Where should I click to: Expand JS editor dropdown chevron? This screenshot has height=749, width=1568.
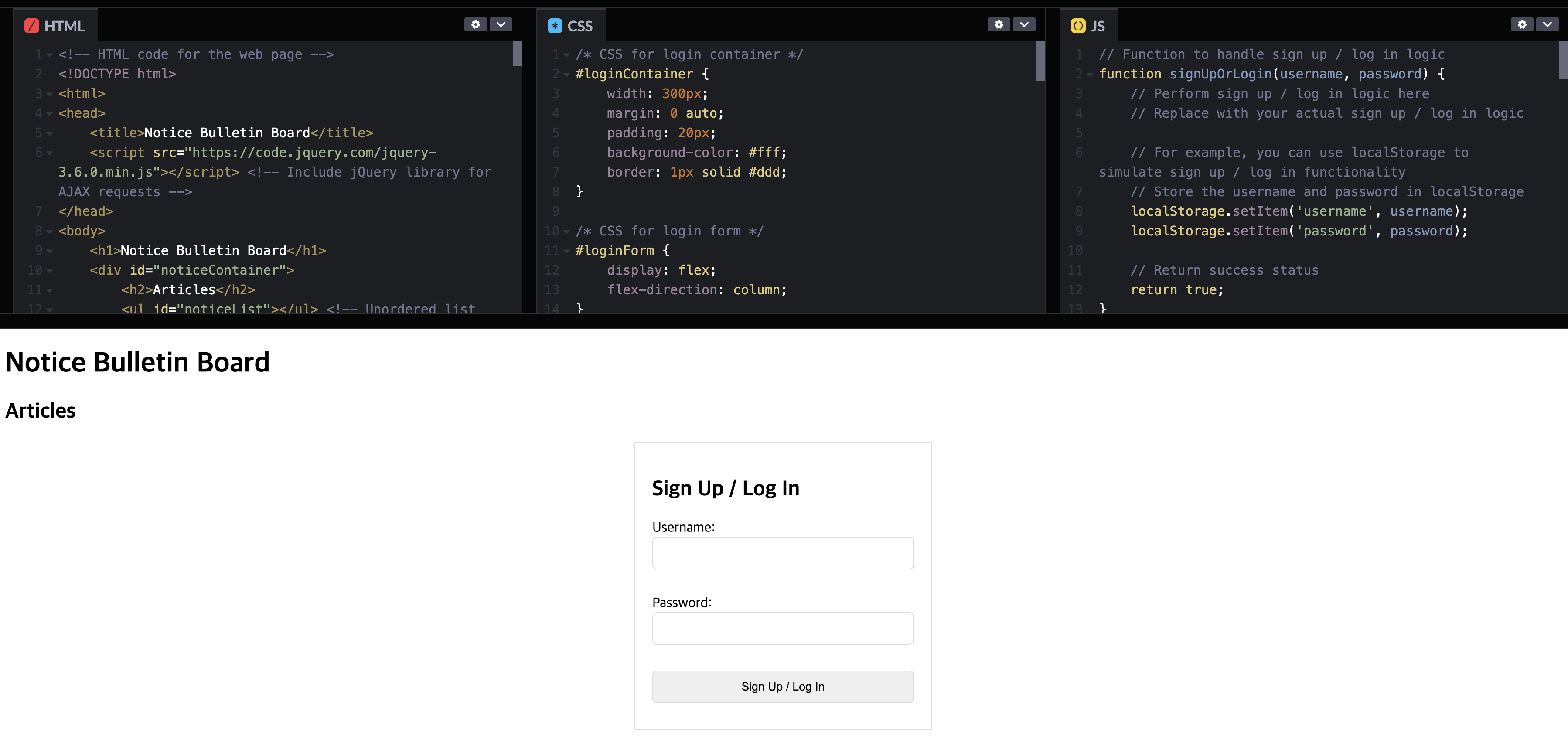coord(1547,24)
